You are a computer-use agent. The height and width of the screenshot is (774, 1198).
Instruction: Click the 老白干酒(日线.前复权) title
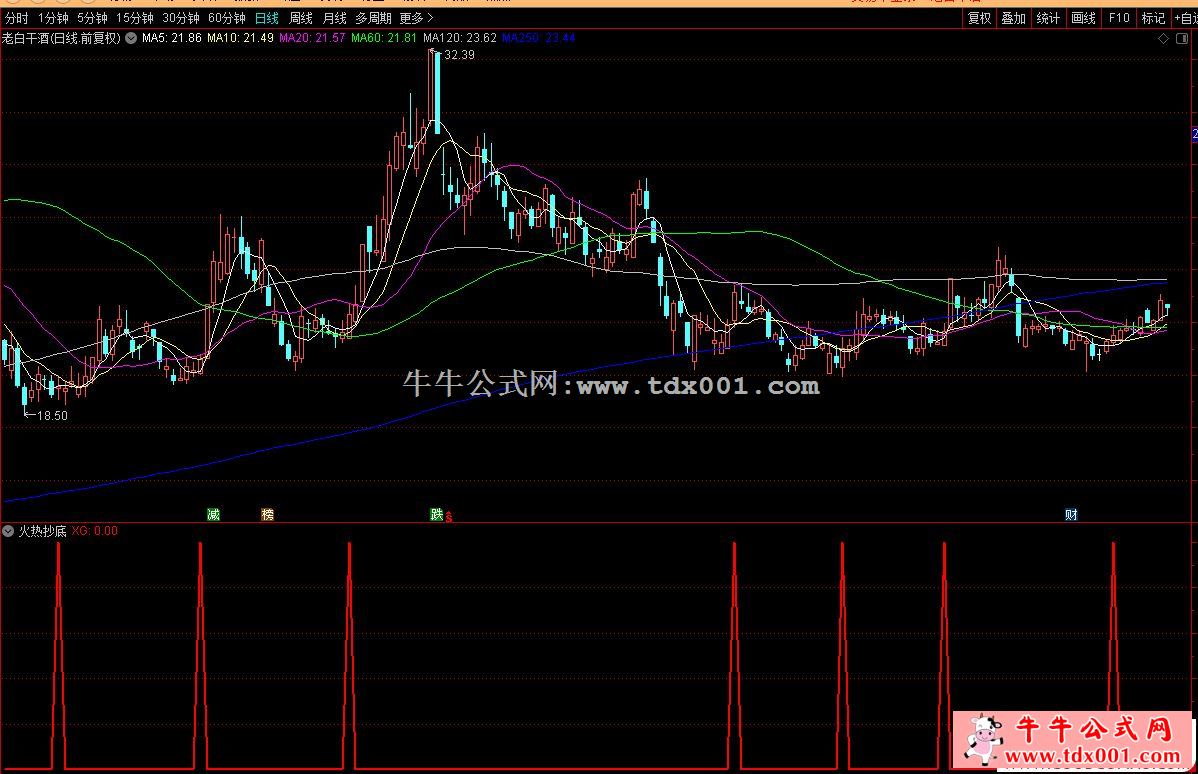point(61,37)
